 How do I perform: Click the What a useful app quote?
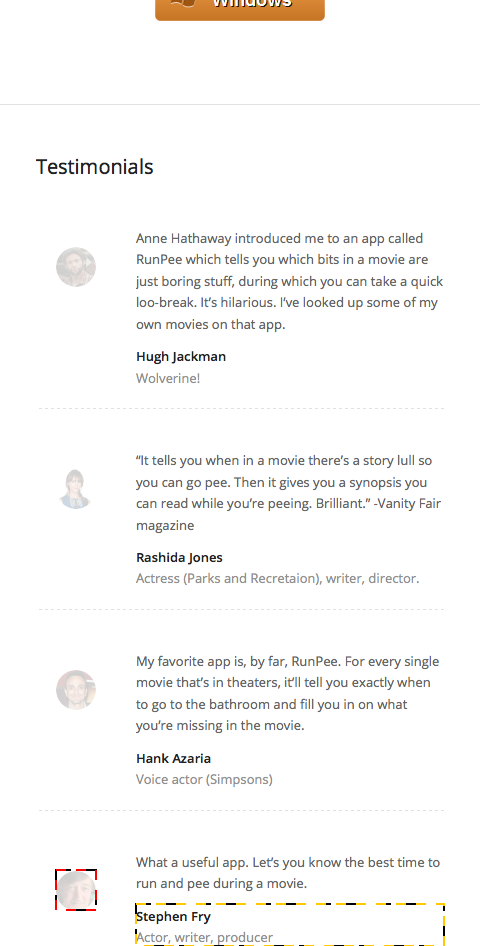[288, 873]
